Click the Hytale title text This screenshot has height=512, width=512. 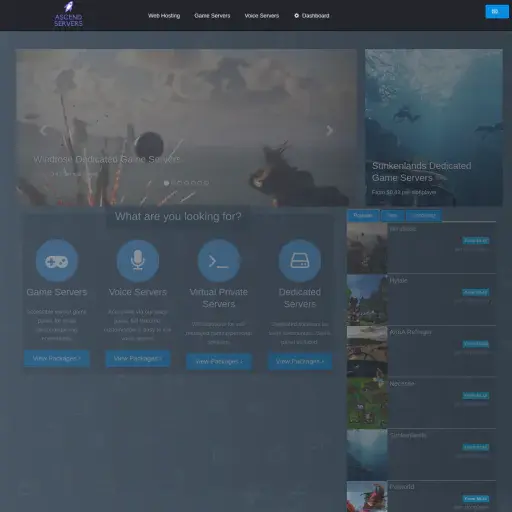tap(398, 281)
